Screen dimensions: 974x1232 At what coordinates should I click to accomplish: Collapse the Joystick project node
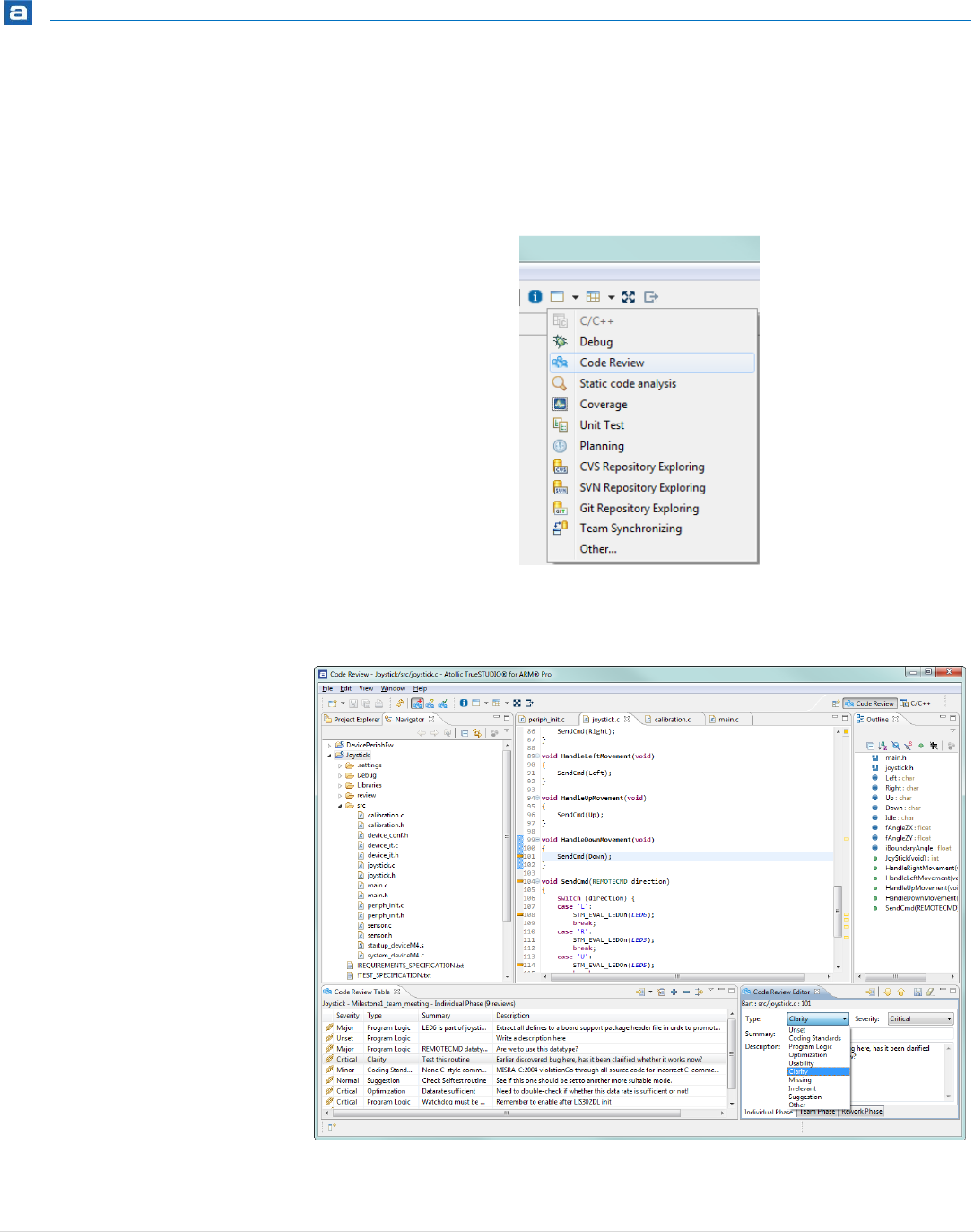pyautogui.click(x=329, y=755)
